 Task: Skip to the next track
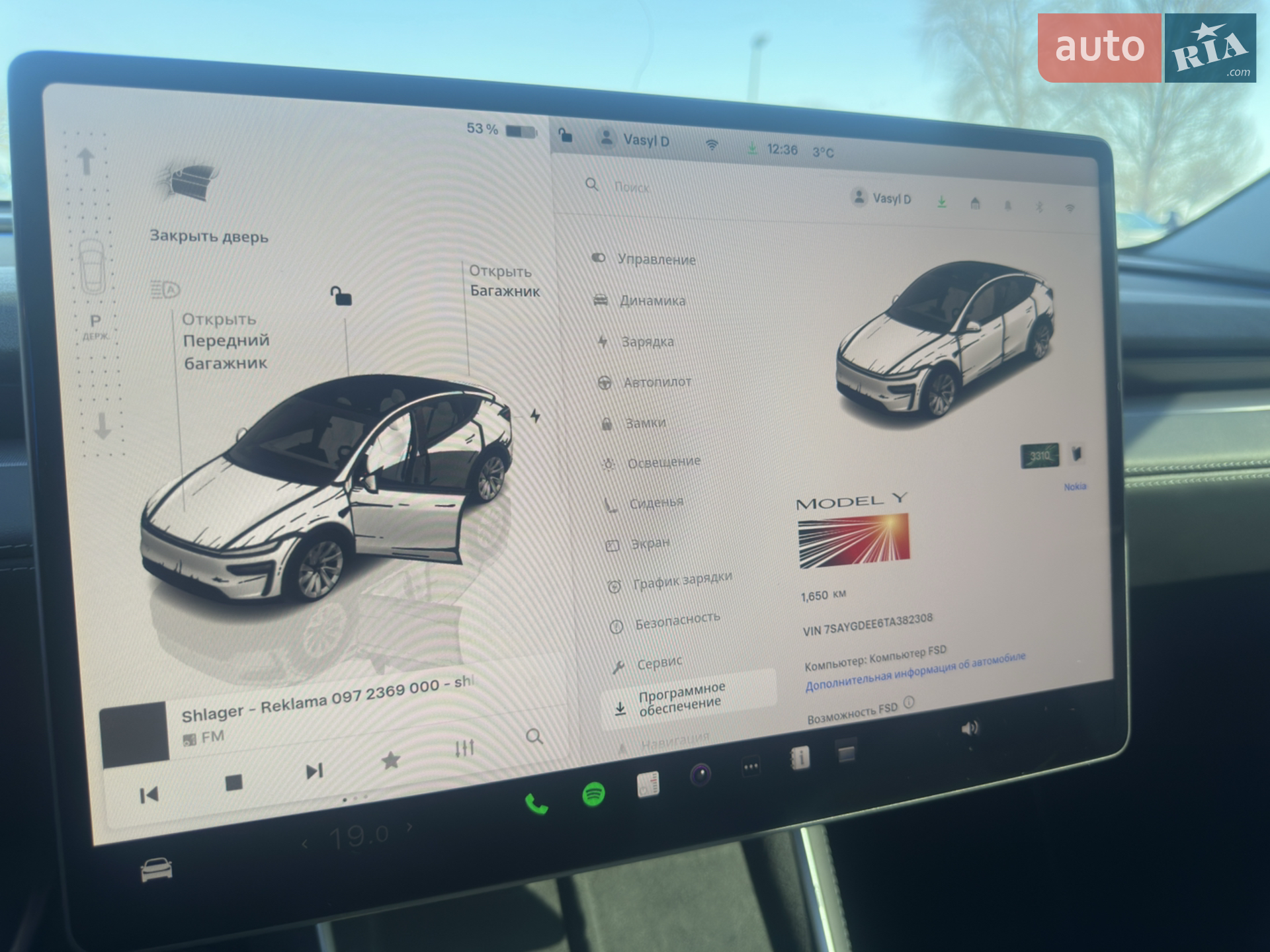pyautogui.click(x=314, y=771)
